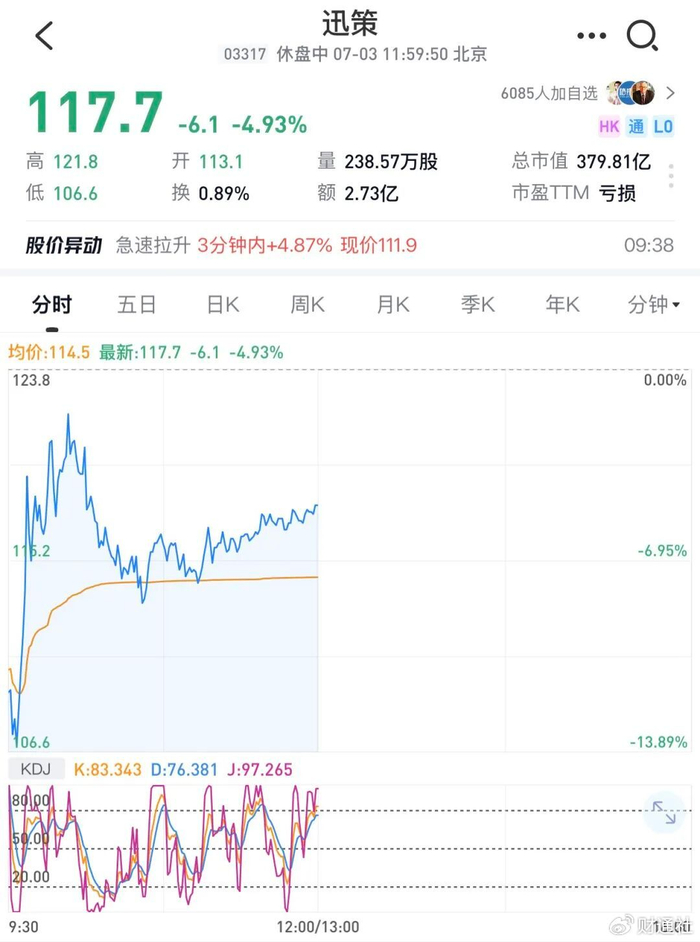Open the 分钟 interval dropdown
The image size is (700, 942).
pos(654,305)
